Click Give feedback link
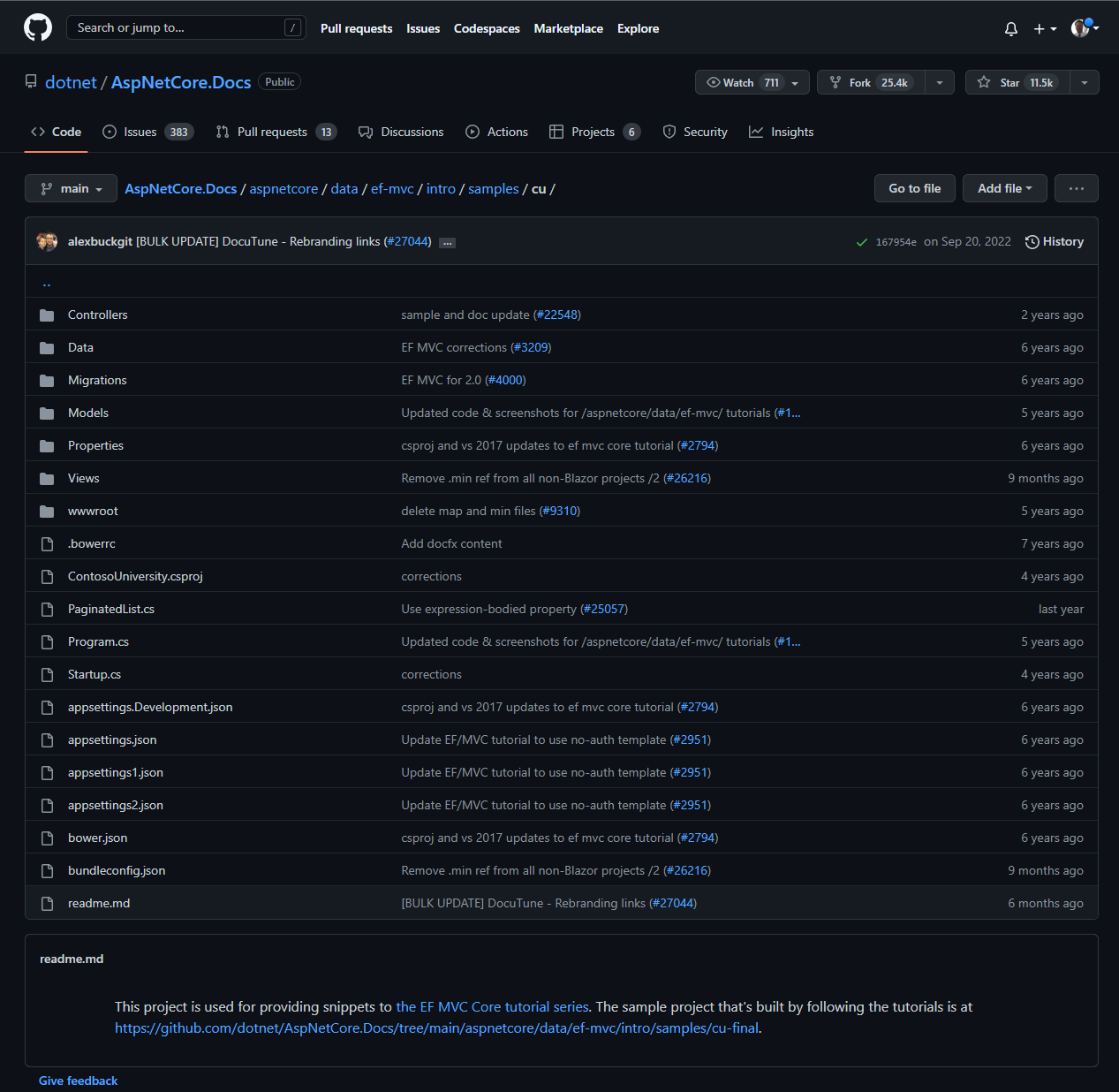The height and width of the screenshot is (1092, 1119). (x=78, y=1081)
